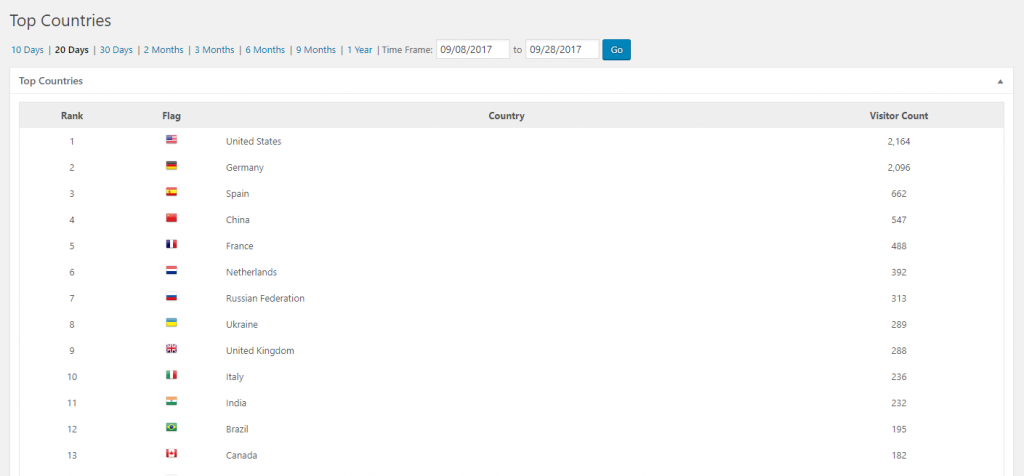Click the visitor count 2,096

coord(899,167)
